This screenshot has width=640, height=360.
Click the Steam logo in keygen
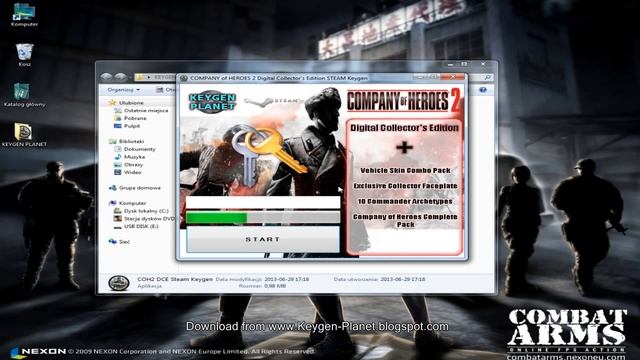click(273, 101)
